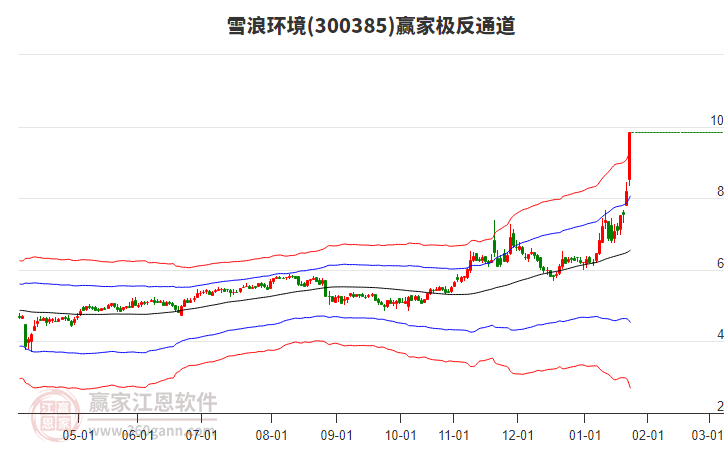This screenshot has width=726, height=450.
Task: Select the 05-01 date label on axis
Action: click(78, 435)
